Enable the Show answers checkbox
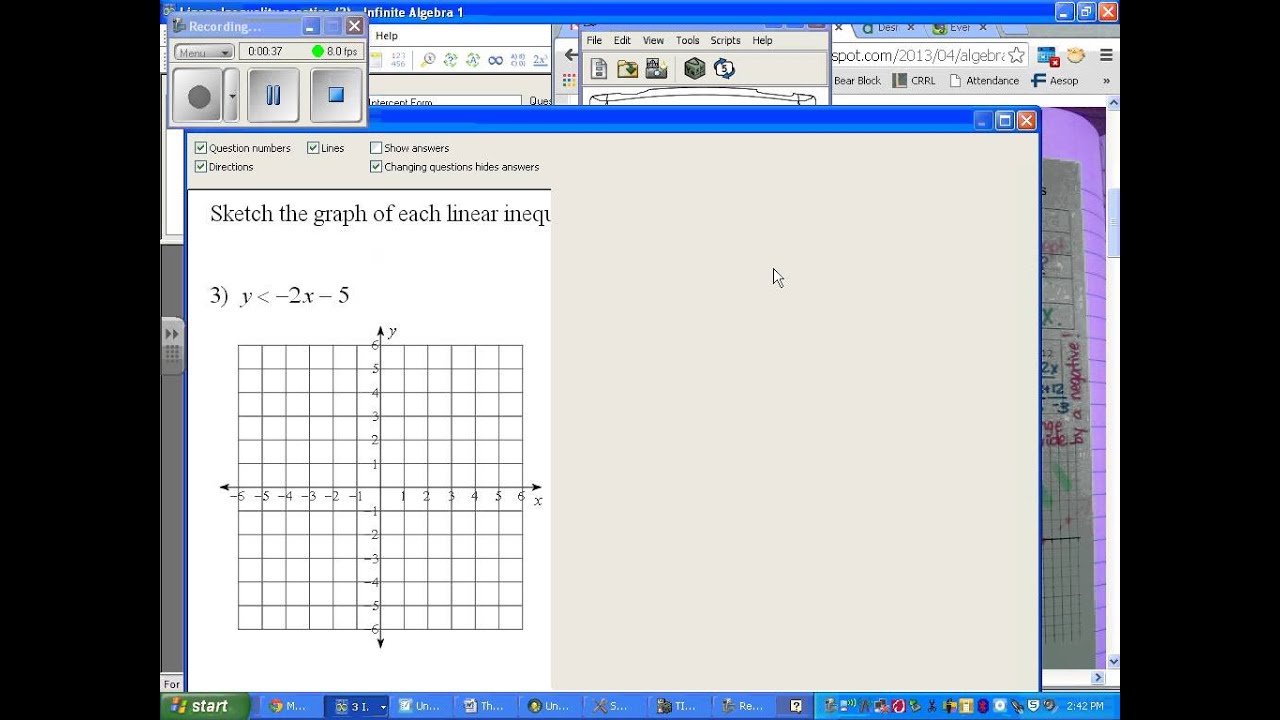1280x720 pixels. tap(376, 148)
